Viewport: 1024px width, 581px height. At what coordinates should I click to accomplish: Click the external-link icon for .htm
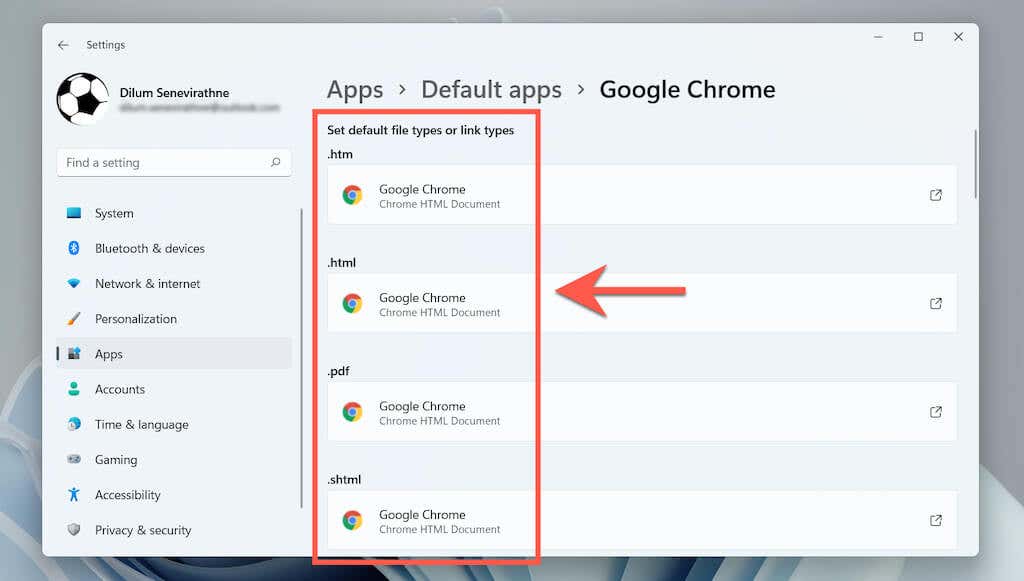click(x=936, y=196)
